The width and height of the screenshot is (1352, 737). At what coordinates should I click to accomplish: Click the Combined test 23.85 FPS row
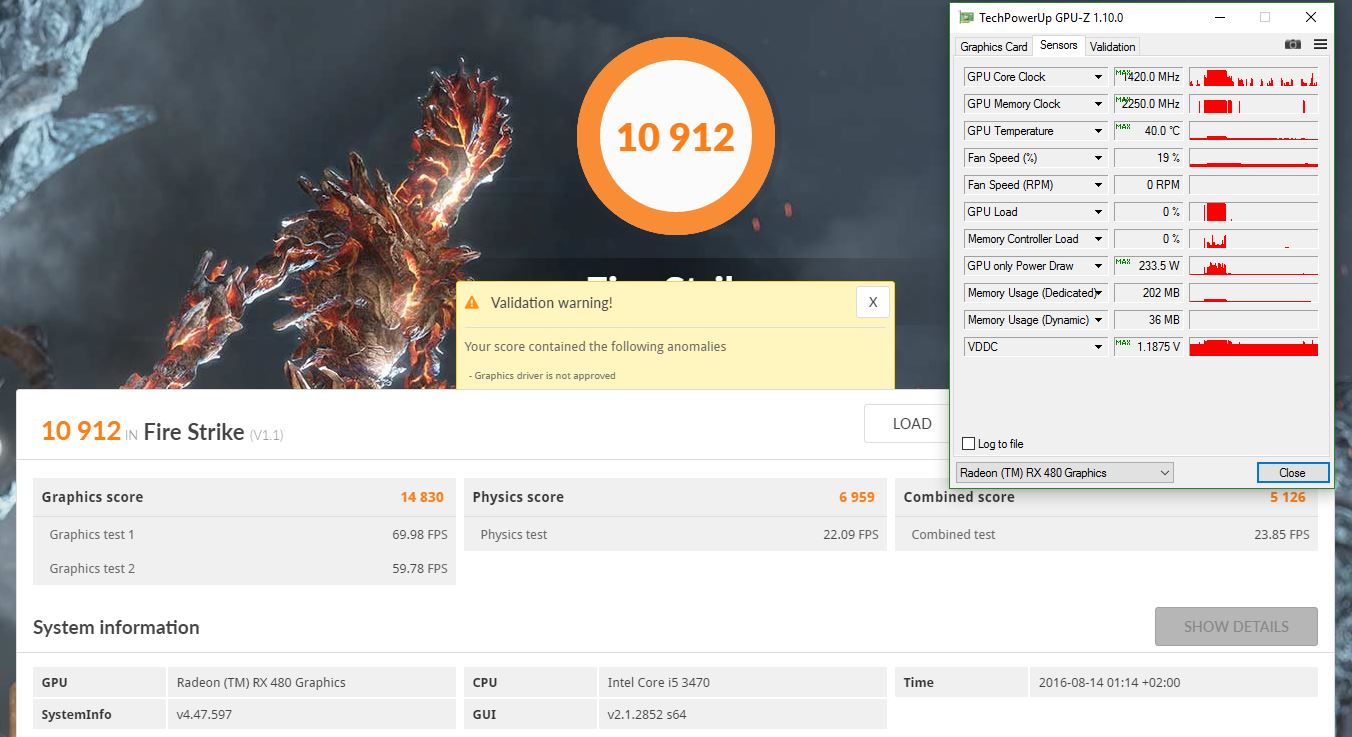click(1106, 535)
